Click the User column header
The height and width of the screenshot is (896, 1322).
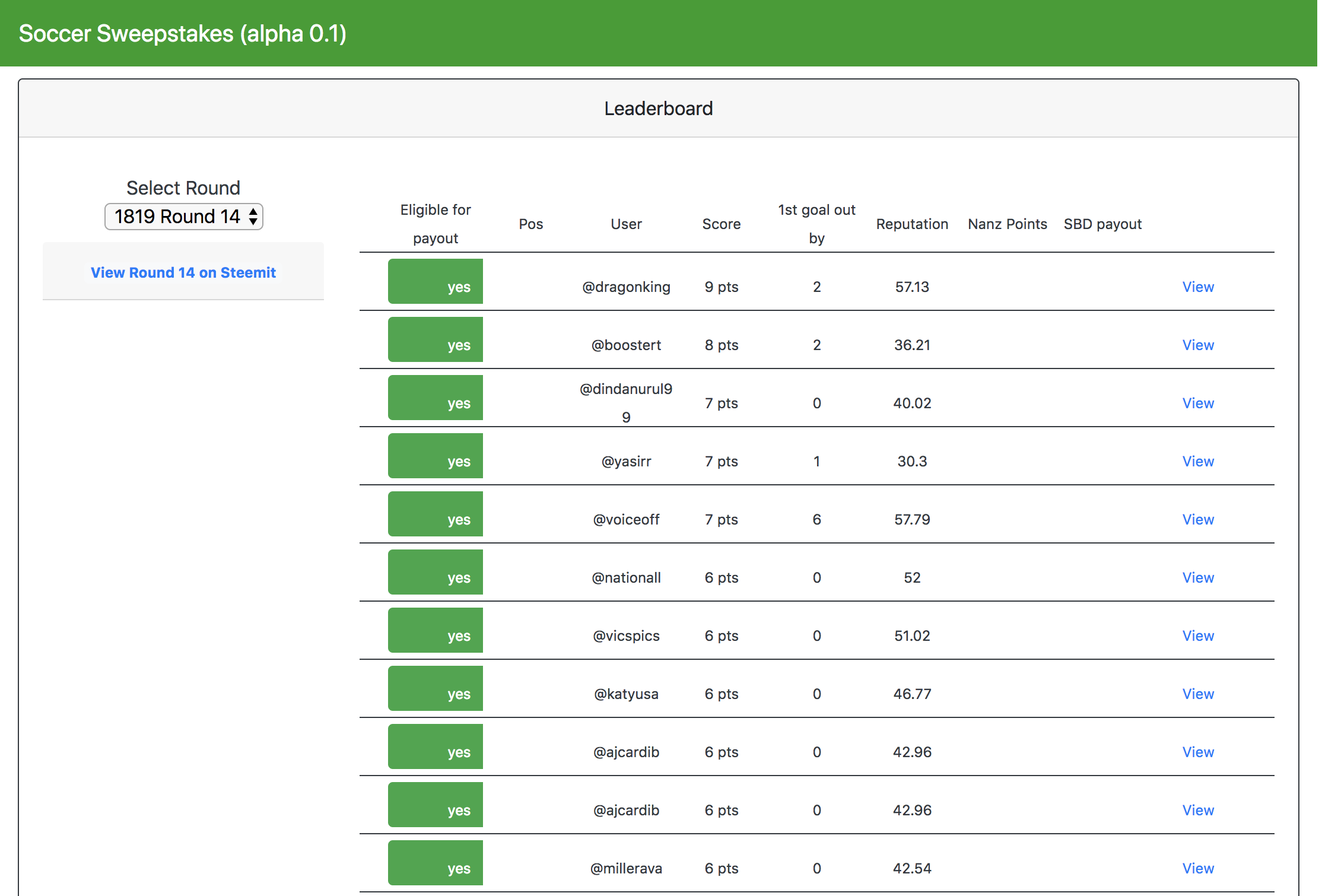click(626, 224)
